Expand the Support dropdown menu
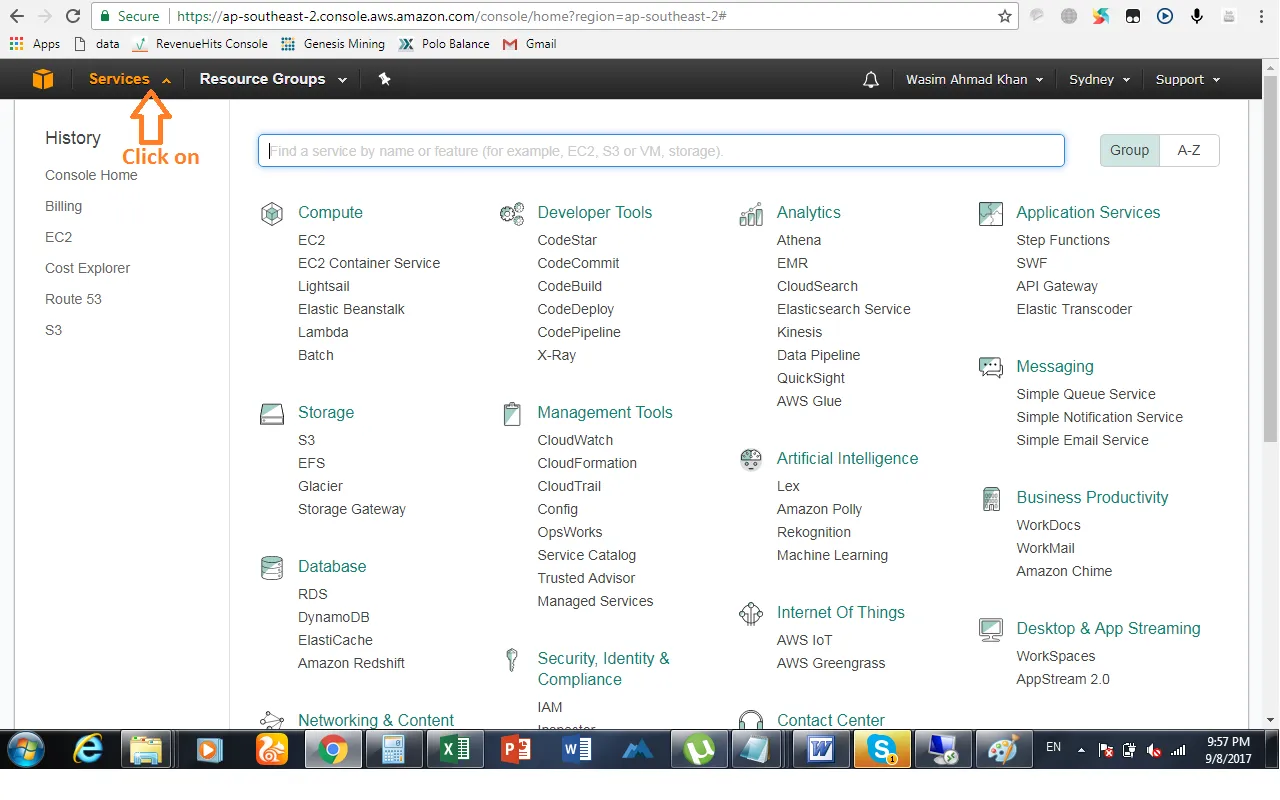The height and width of the screenshot is (800, 1280). pyautogui.click(x=1188, y=79)
